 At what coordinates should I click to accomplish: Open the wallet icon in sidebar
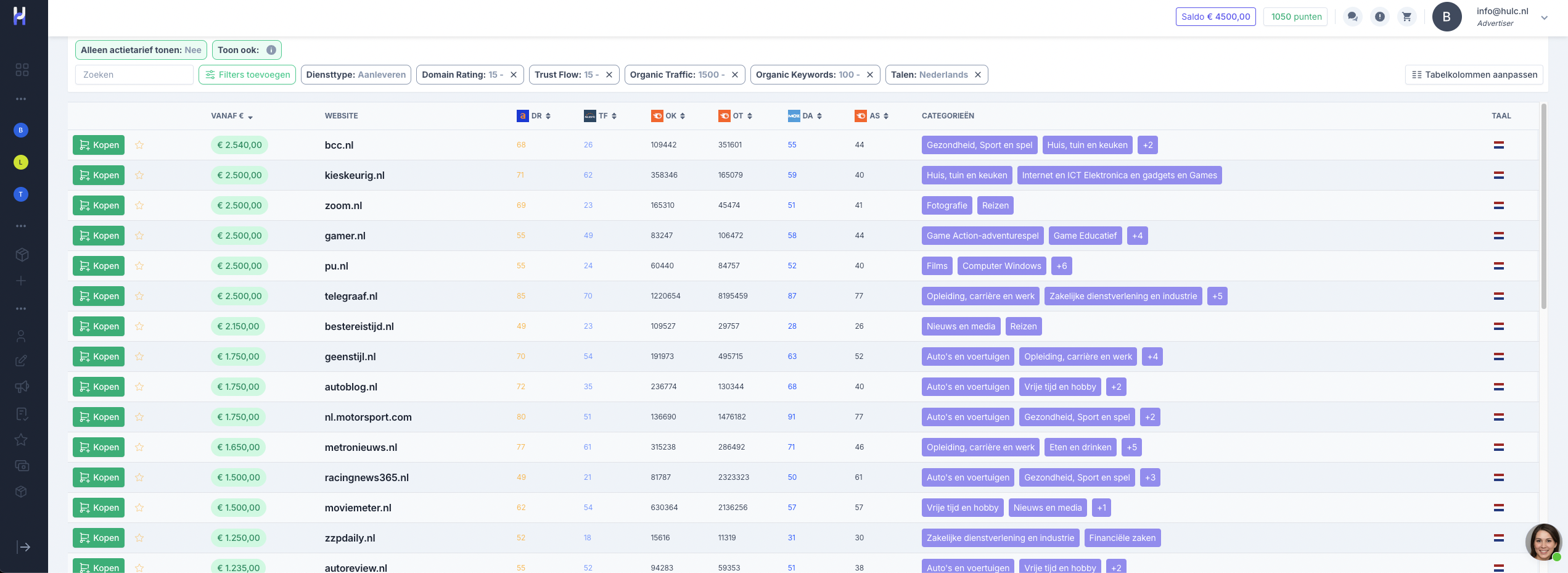pos(22,466)
